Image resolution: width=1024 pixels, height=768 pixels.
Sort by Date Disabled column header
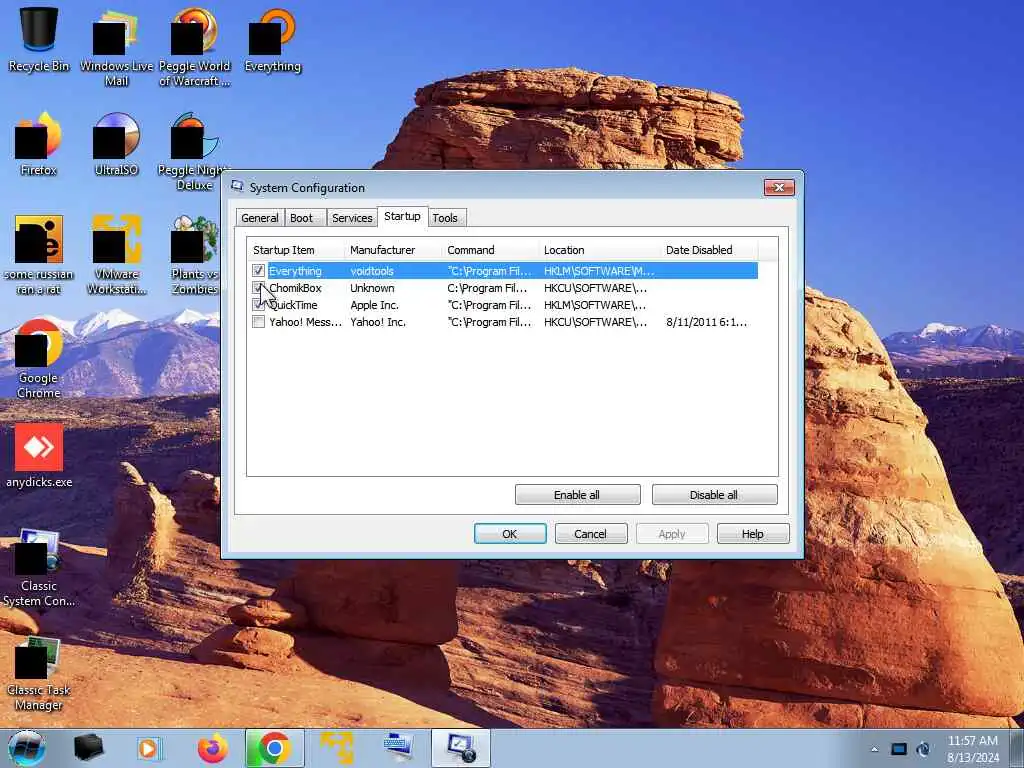(x=709, y=250)
